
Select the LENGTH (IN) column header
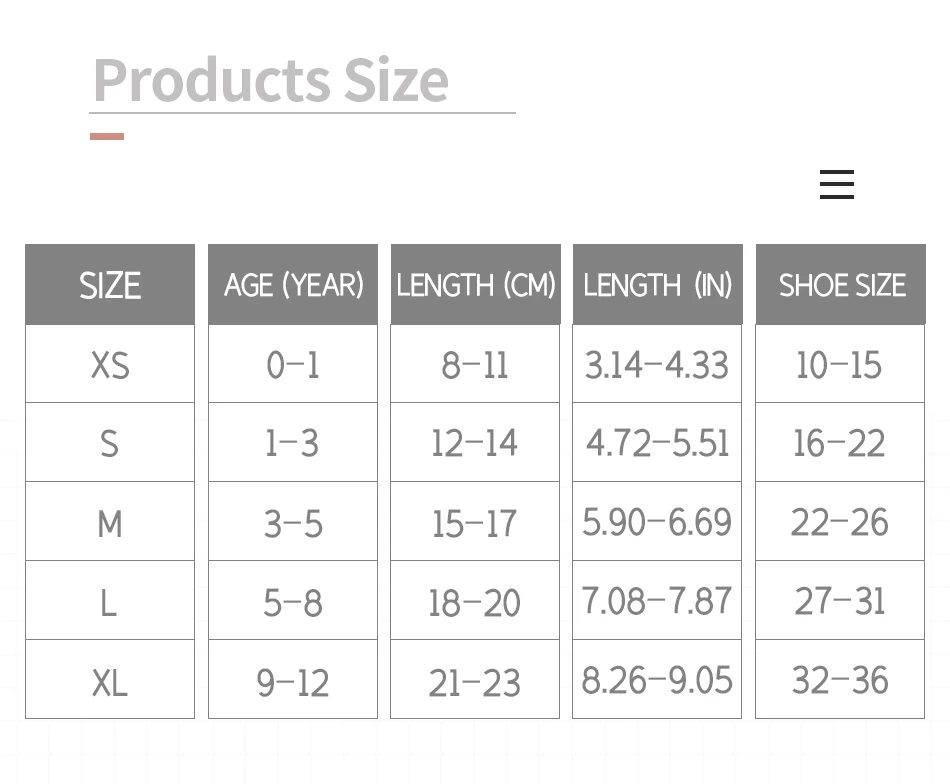click(657, 285)
